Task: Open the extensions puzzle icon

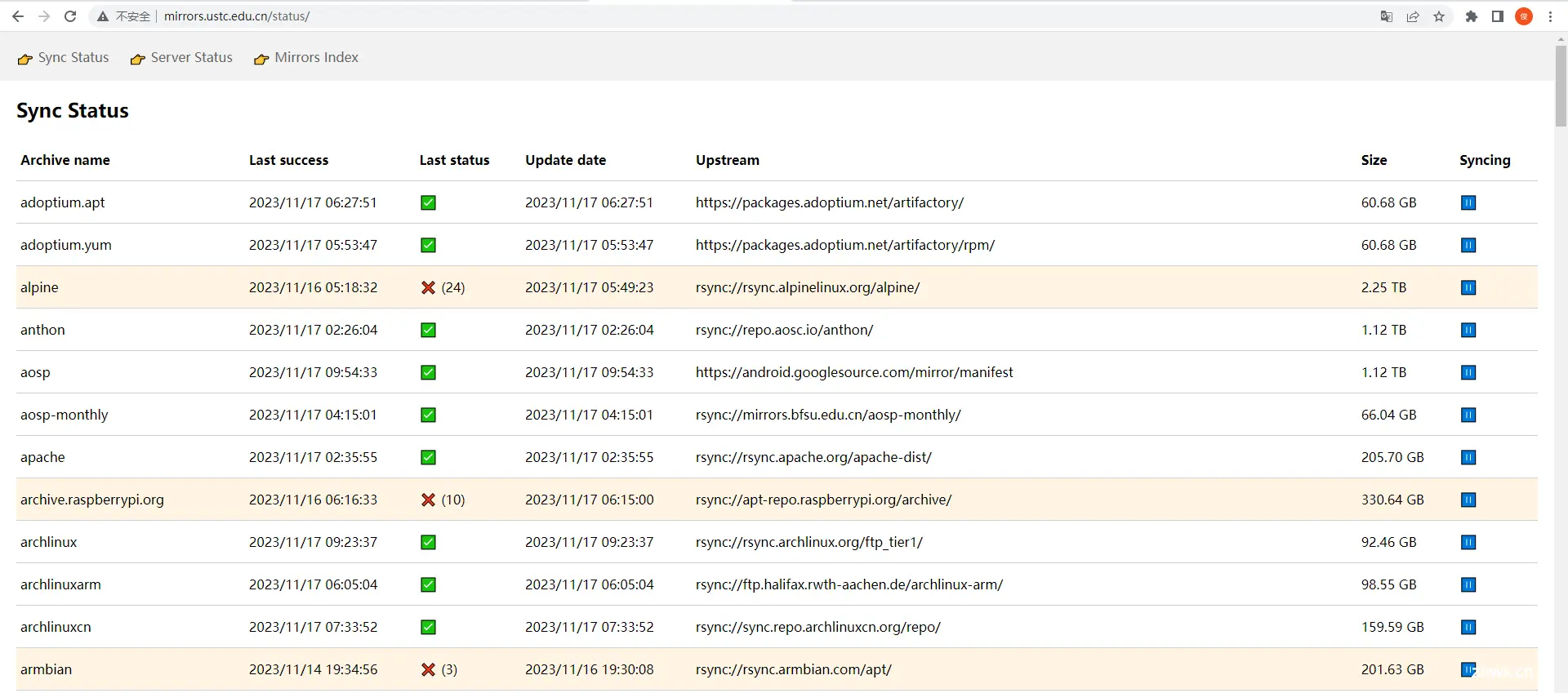Action: point(1472,16)
